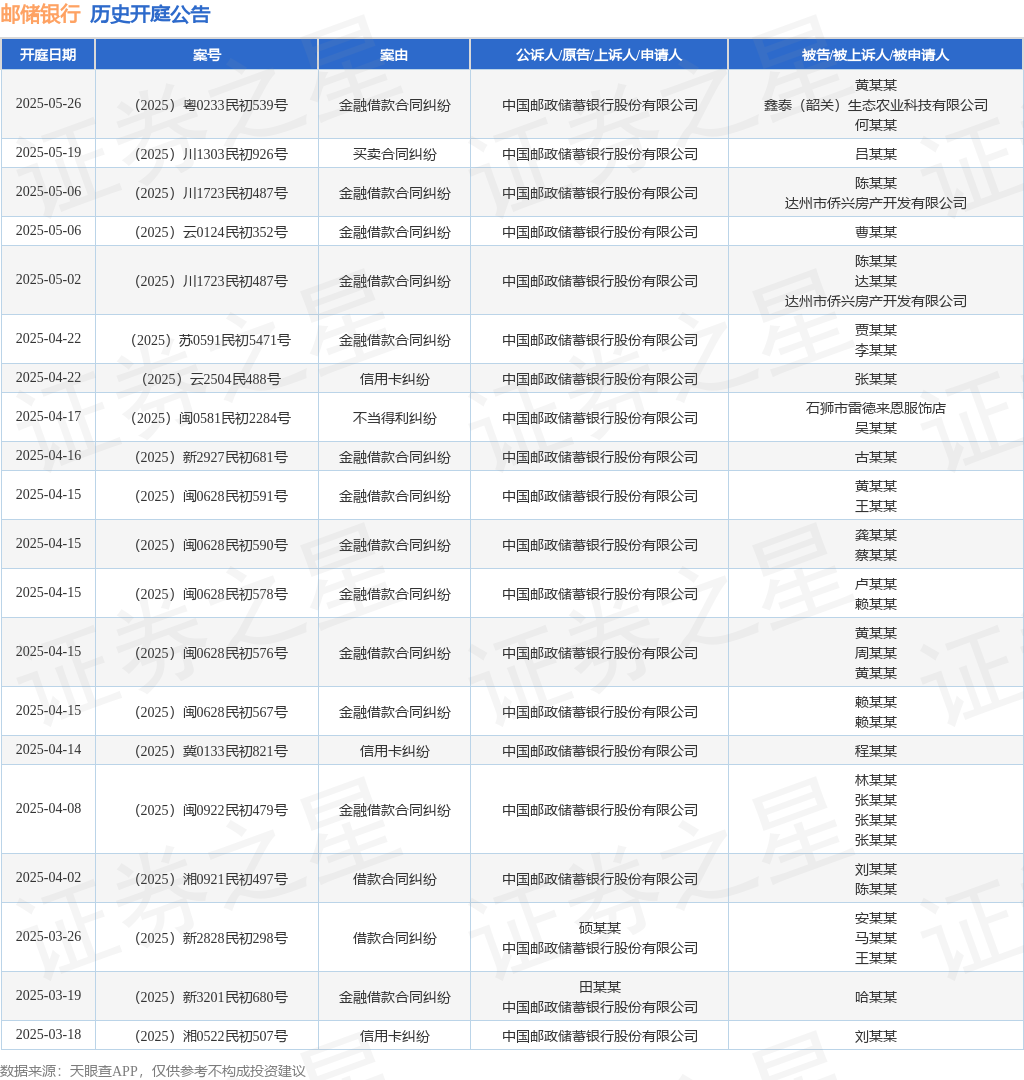Click the defendant 鑫泰（韶关）生态农业科技有限公司
The image size is (1024, 1080).
tap(876, 105)
